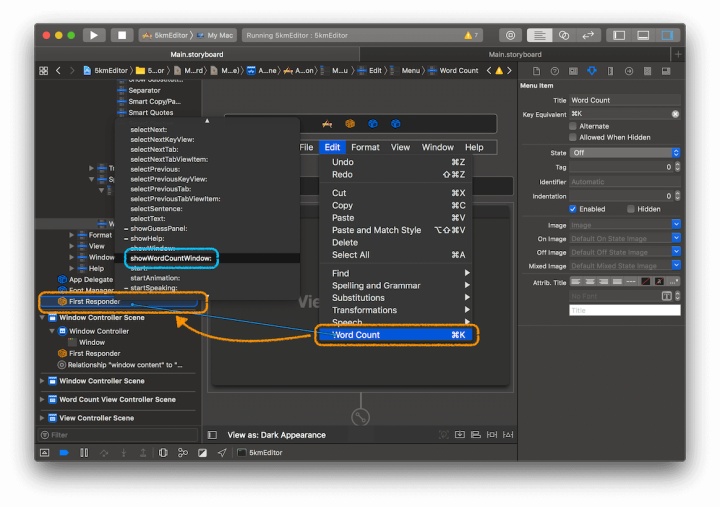Toggle breakpoints activation icon

(64, 453)
